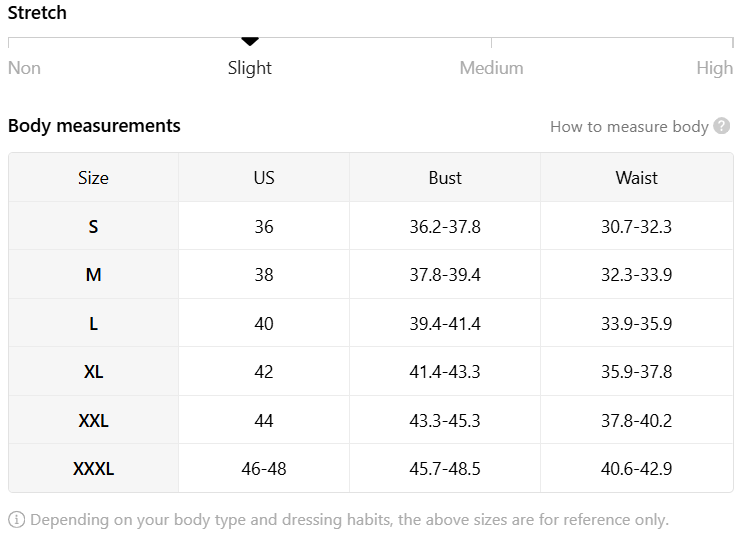The image size is (742, 538).
Task: Click the info icon beside the disclaimer
Action: (17, 520)
